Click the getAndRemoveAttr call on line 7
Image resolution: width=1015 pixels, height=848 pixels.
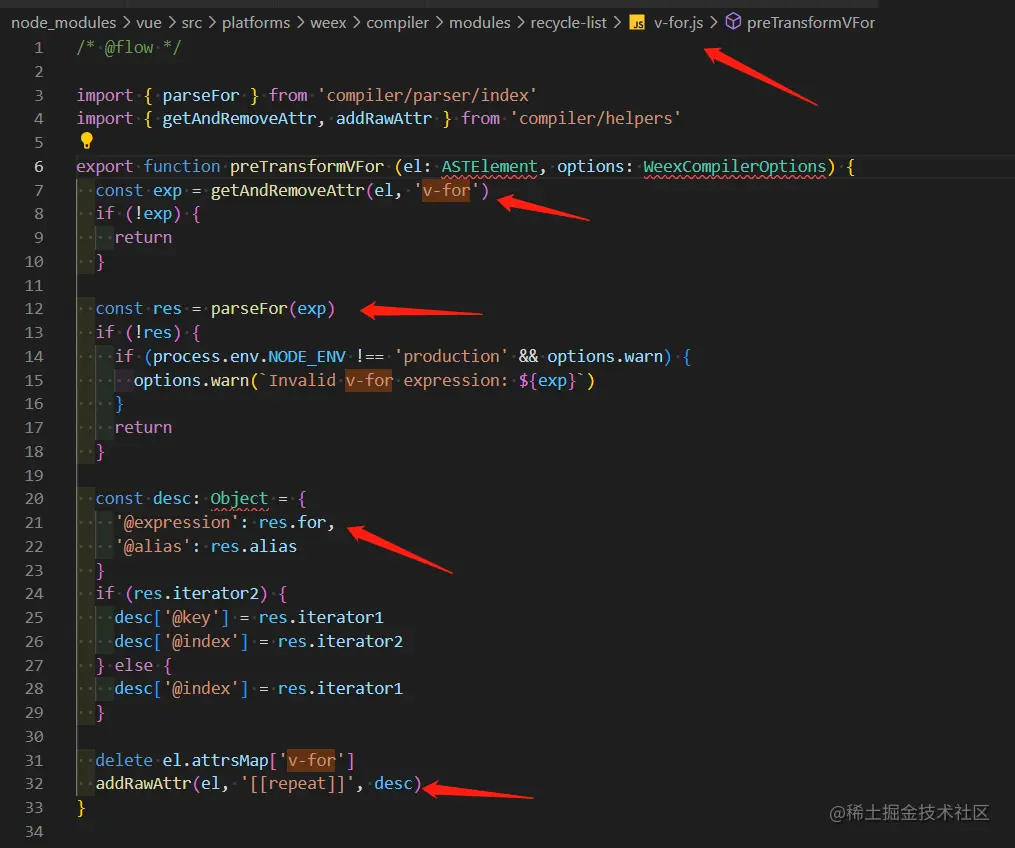287,190
